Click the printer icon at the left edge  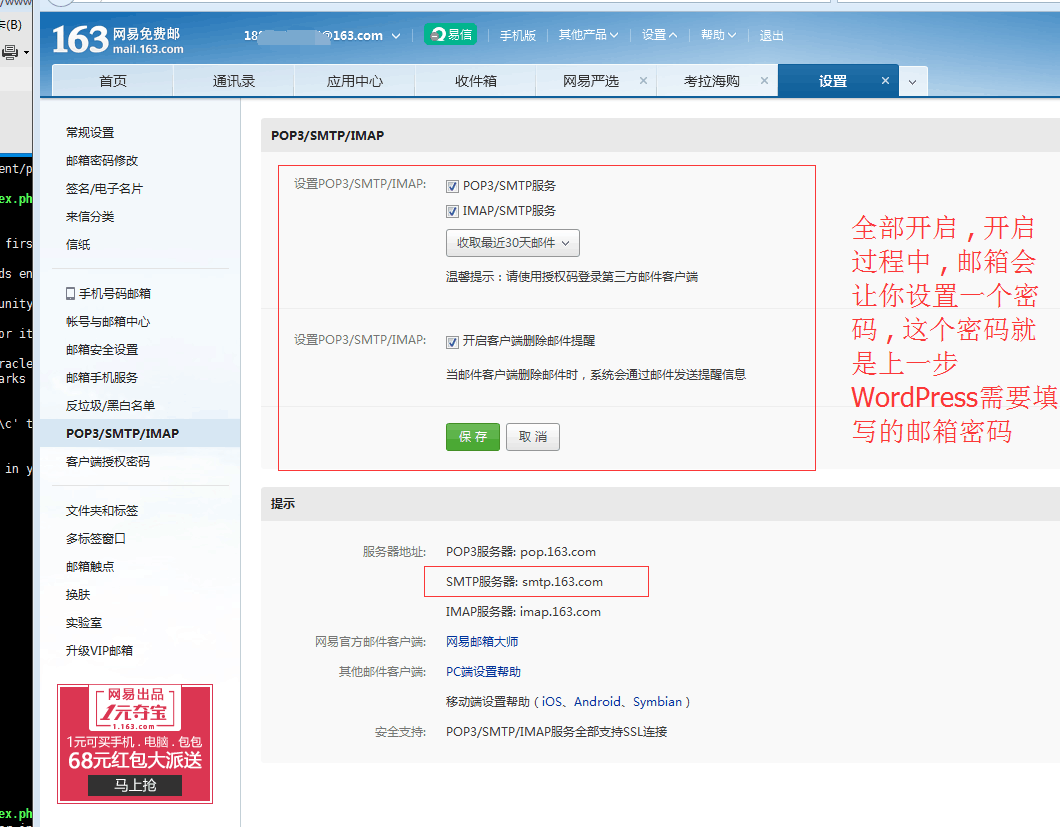pyautogui.click(x=10, y=52)
